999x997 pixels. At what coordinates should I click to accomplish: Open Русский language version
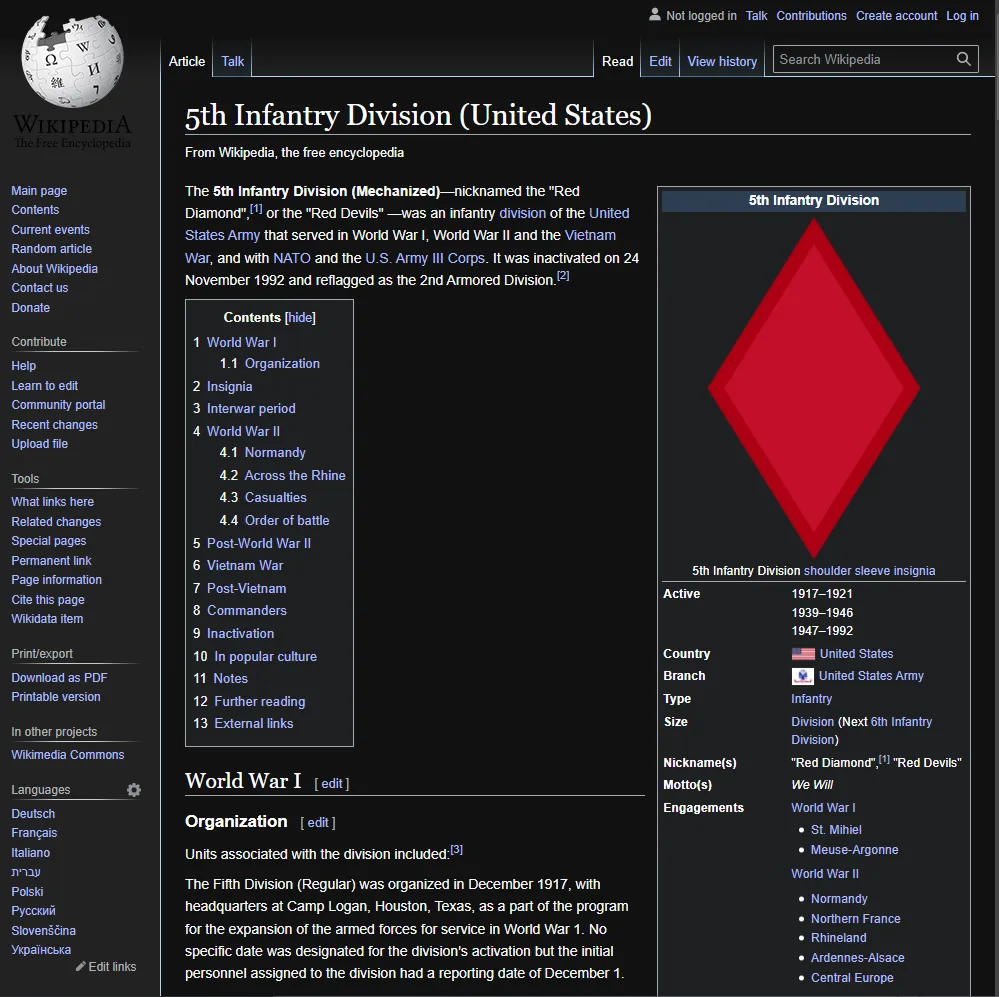tap(33, 910)
